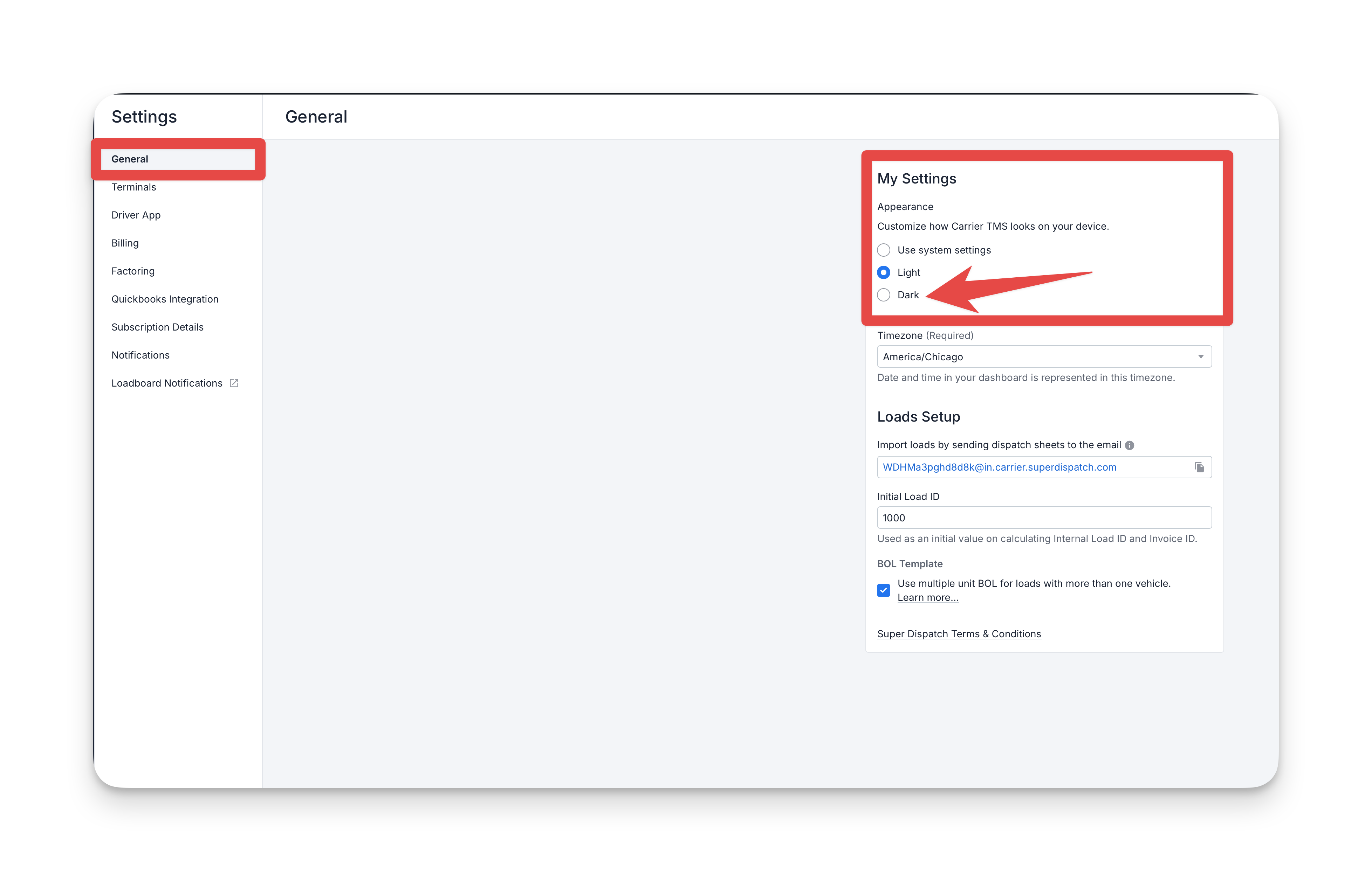Click the Loads Setup heading
The image size is (1372, 881).
pyautogui.click(x=918, y=416)
